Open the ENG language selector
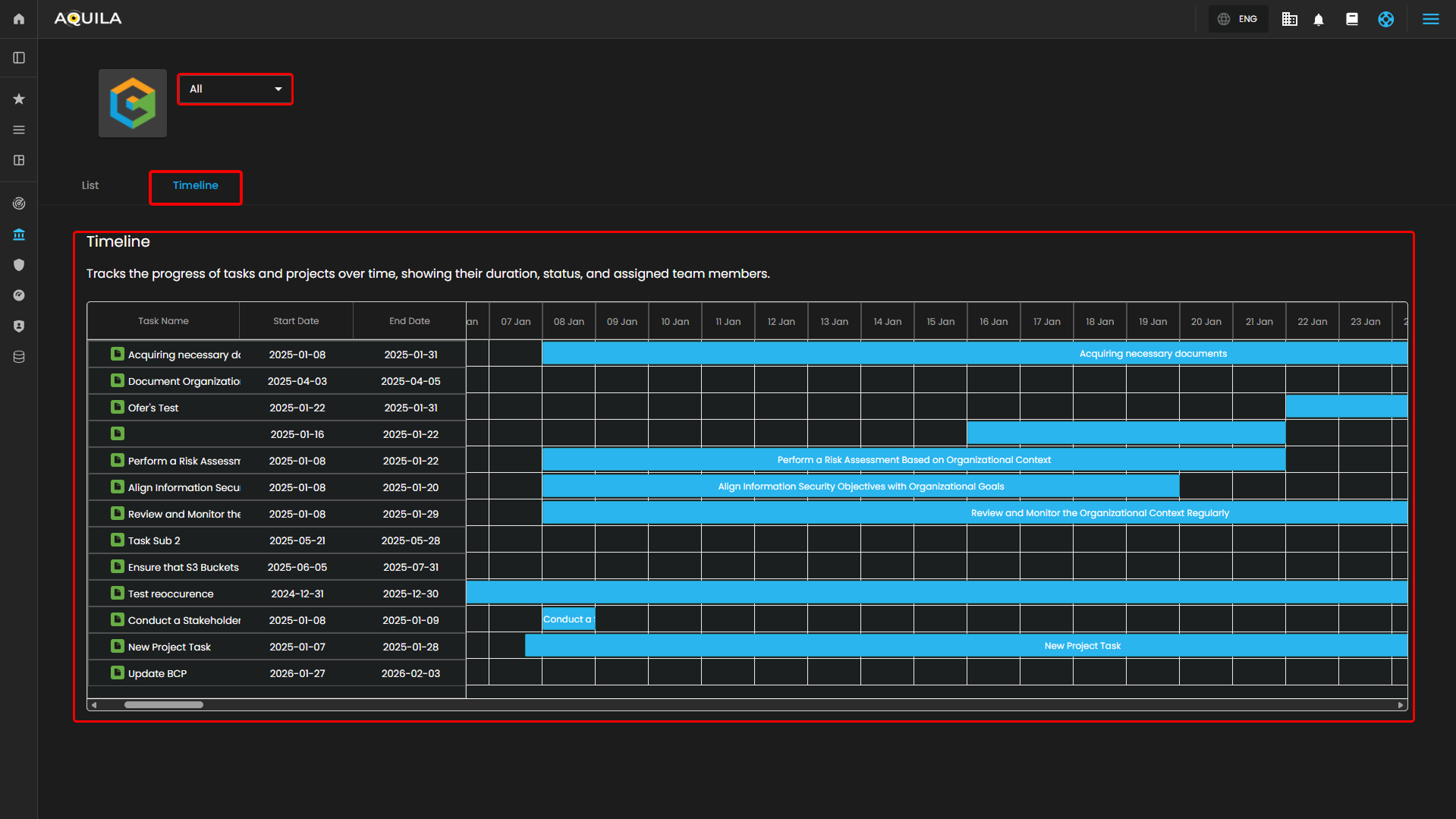 pyautogui.click(x=1238, y=20)
